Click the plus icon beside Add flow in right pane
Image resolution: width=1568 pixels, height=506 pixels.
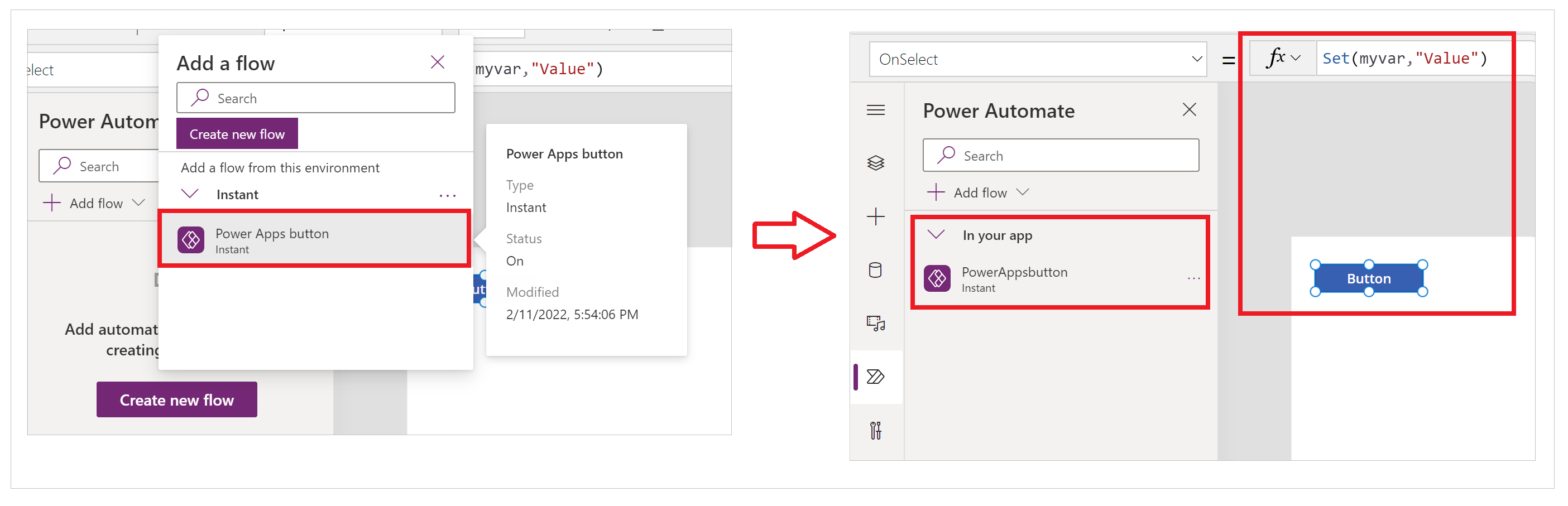(x=936, y=193)
